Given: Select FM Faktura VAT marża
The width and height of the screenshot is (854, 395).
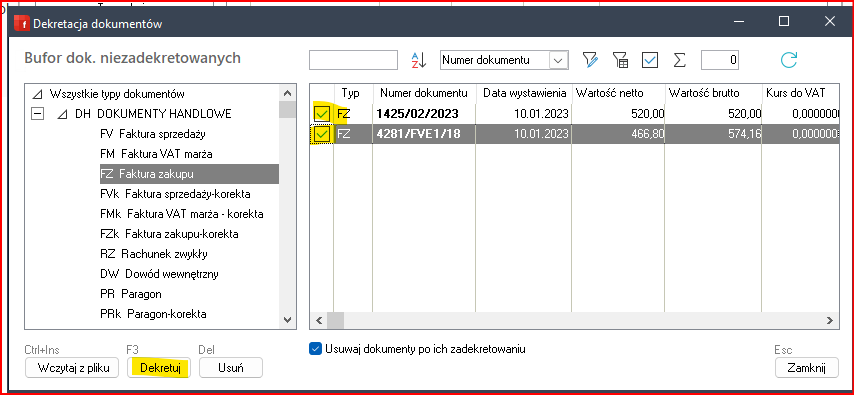Looking at the screenshot, I should point(156,154).
